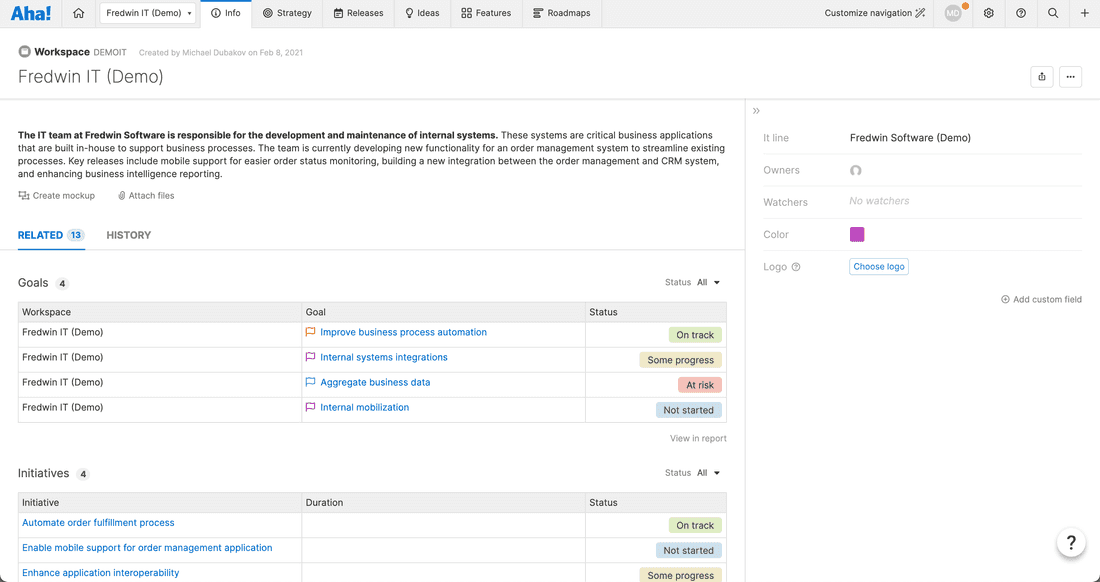Expand the Goals Status All filter
Image resolution: width=1100 pixels, height=582 pixels.
(708, 283)
